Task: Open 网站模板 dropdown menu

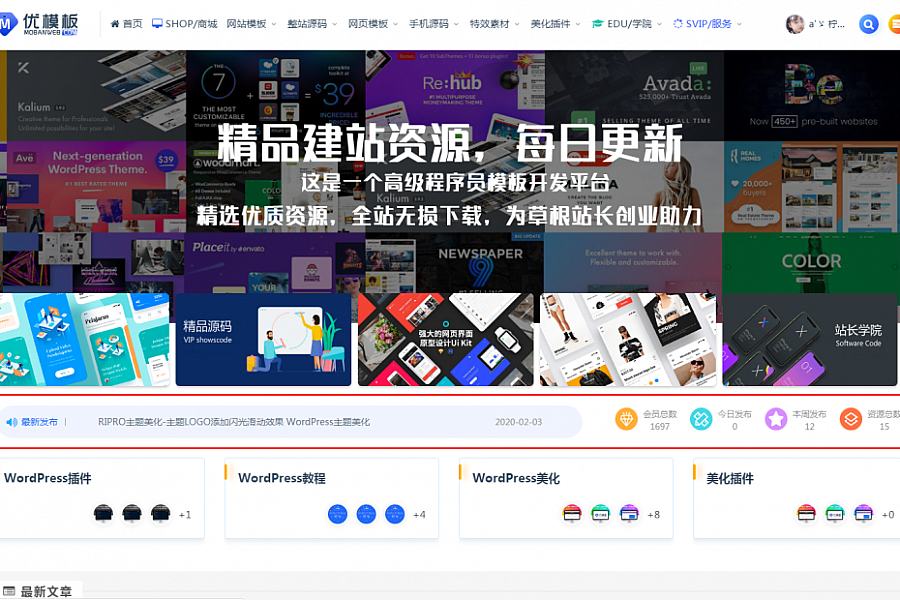Action: pyautogui.click(x=251, y=24)
